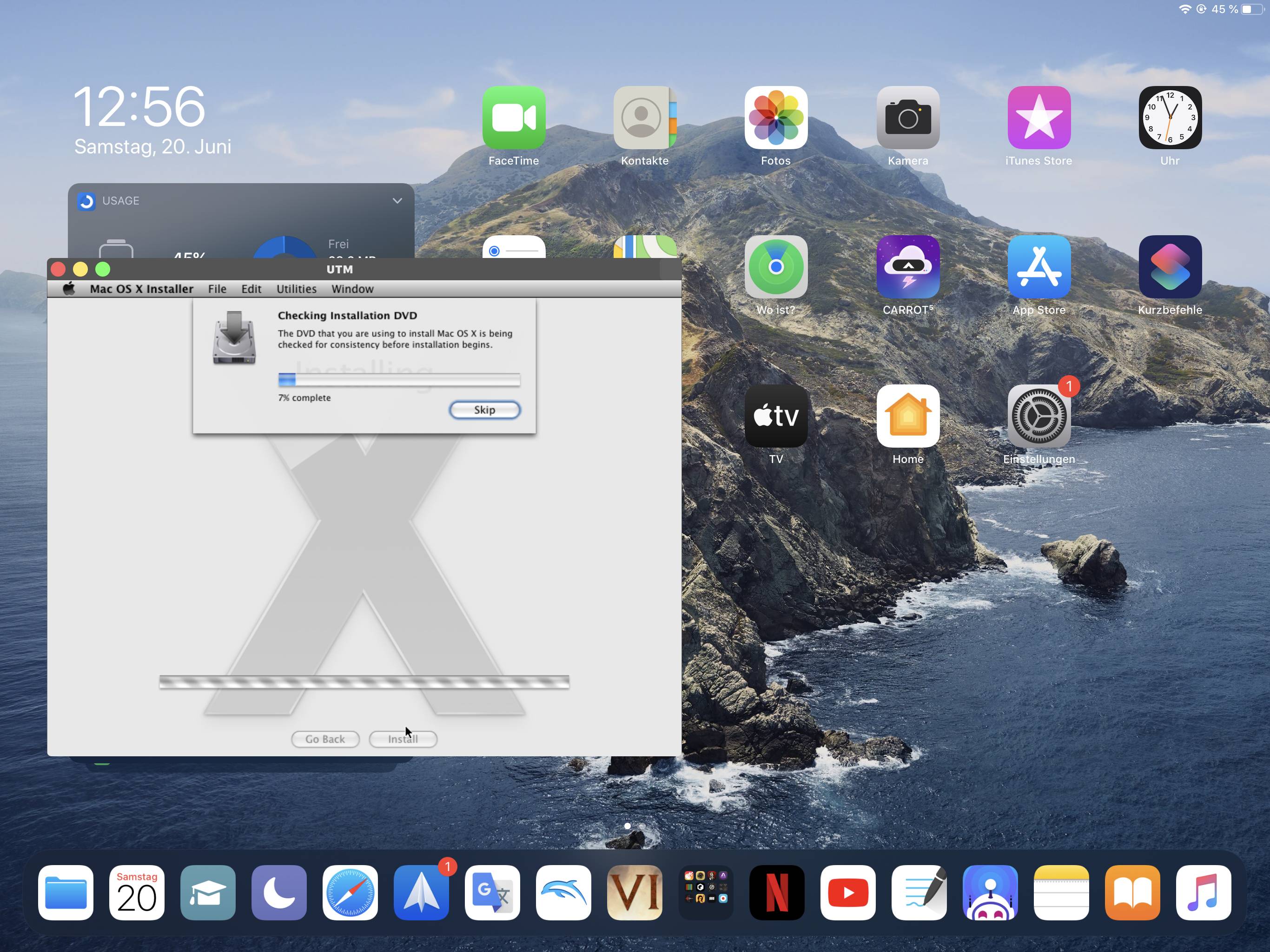Viewport: 1270px width, 952px height.
Task: Collapse the Usage widget chevron
Action: pyautogui.click(x=397, y=200)
